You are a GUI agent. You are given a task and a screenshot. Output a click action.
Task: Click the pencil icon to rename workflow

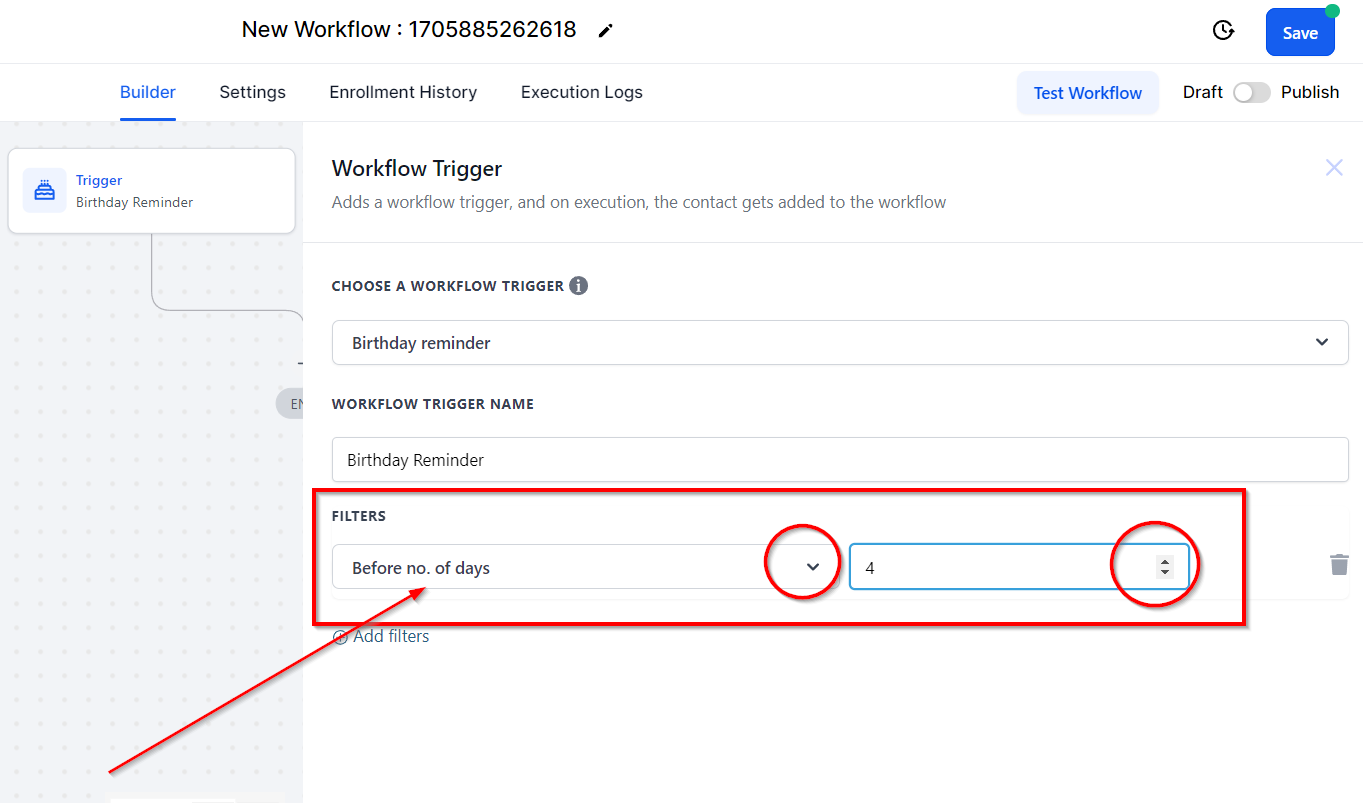tap(605, 31)
